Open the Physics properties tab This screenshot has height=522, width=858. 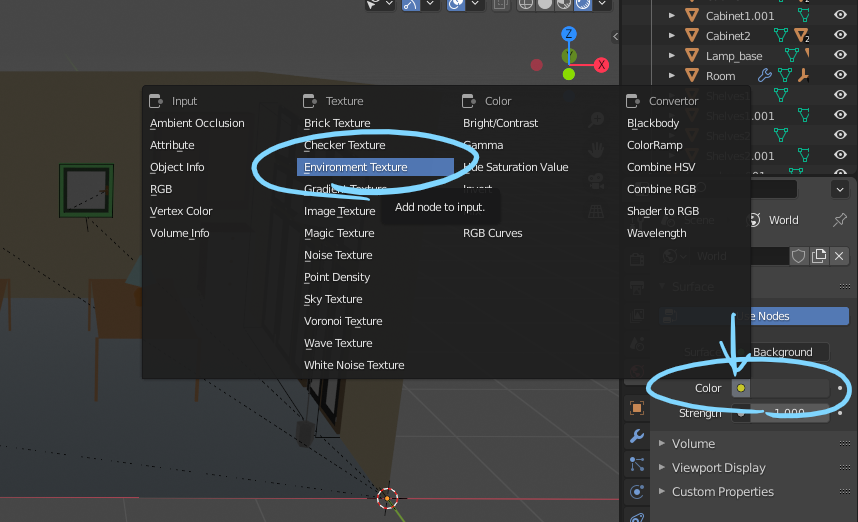pos(636,492)
